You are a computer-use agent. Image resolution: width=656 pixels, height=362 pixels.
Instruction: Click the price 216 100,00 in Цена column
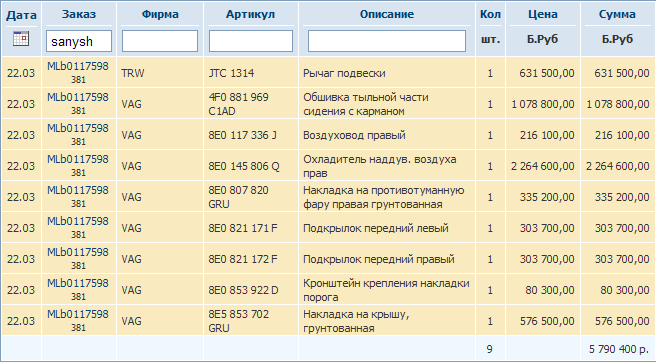(547, 135)
